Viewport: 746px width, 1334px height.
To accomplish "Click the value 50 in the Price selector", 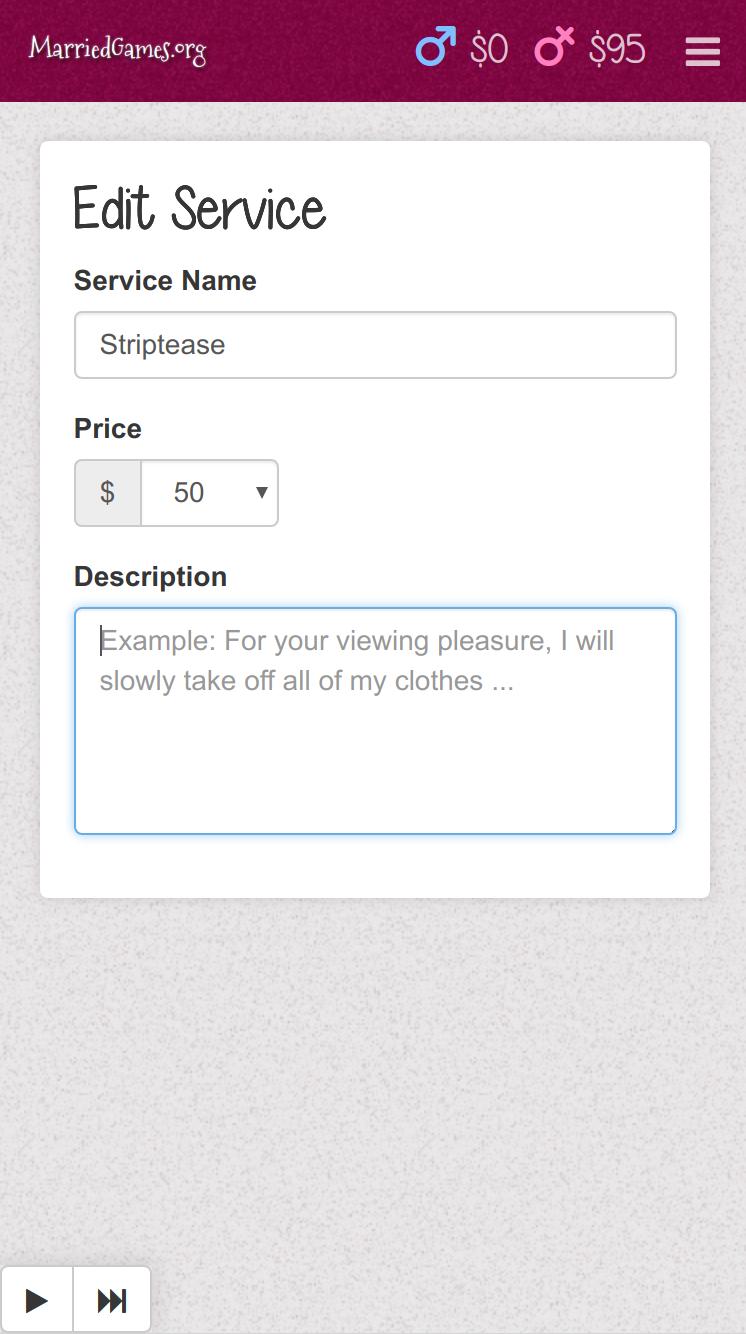I will [x=189, y=493].
